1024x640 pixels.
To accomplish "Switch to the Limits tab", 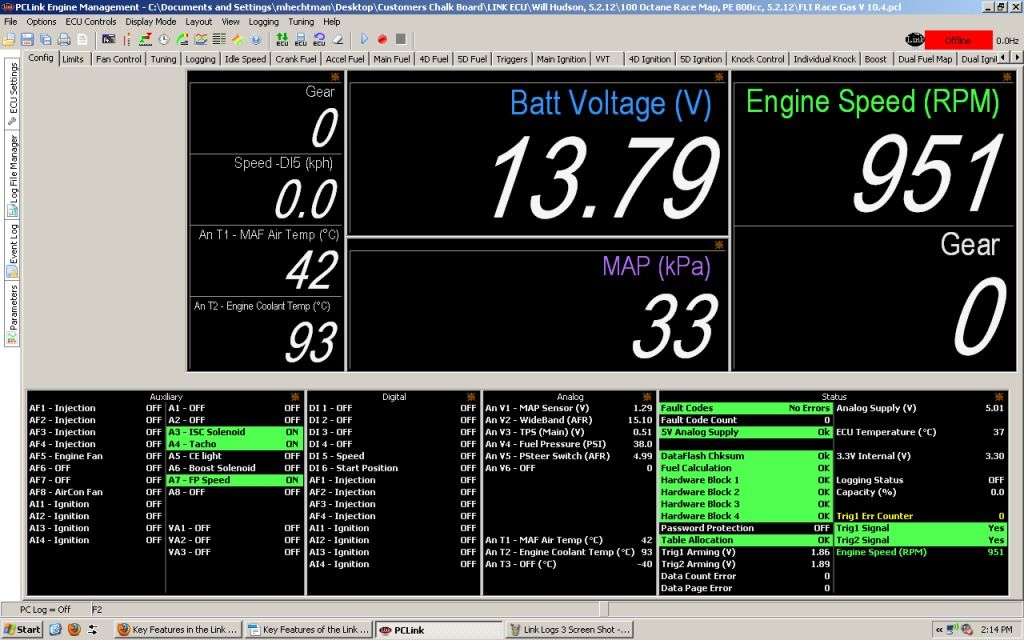I will coord(73,59).
